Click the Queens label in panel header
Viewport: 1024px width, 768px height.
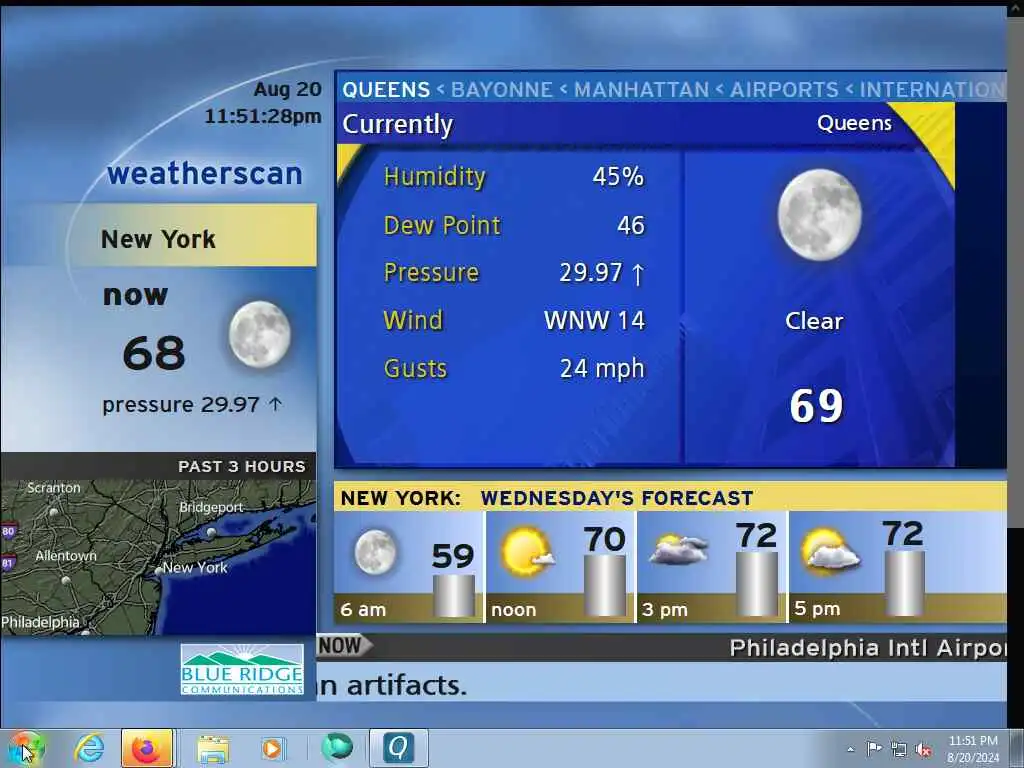pyautogui.click(x=854, y=123)
